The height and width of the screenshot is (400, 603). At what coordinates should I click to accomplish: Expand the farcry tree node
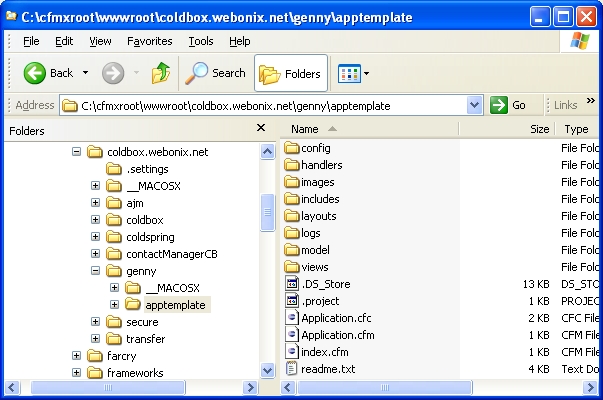coord(77,355)
